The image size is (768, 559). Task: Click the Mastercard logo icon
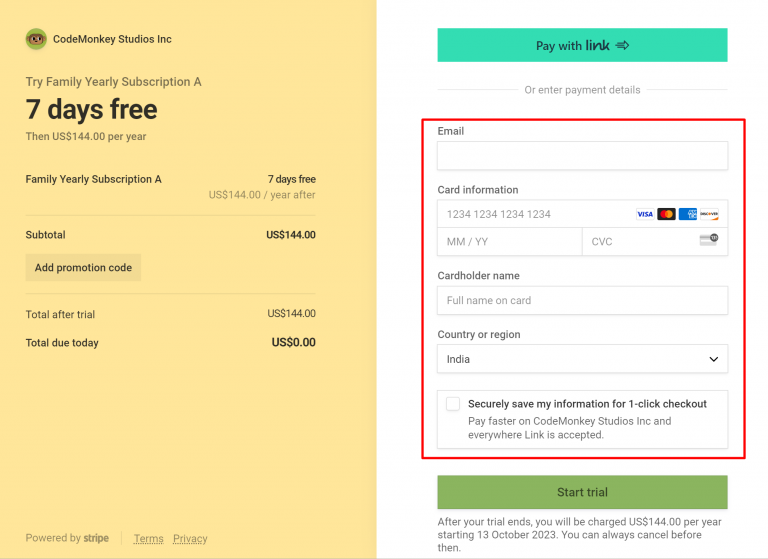pos(666,214)
